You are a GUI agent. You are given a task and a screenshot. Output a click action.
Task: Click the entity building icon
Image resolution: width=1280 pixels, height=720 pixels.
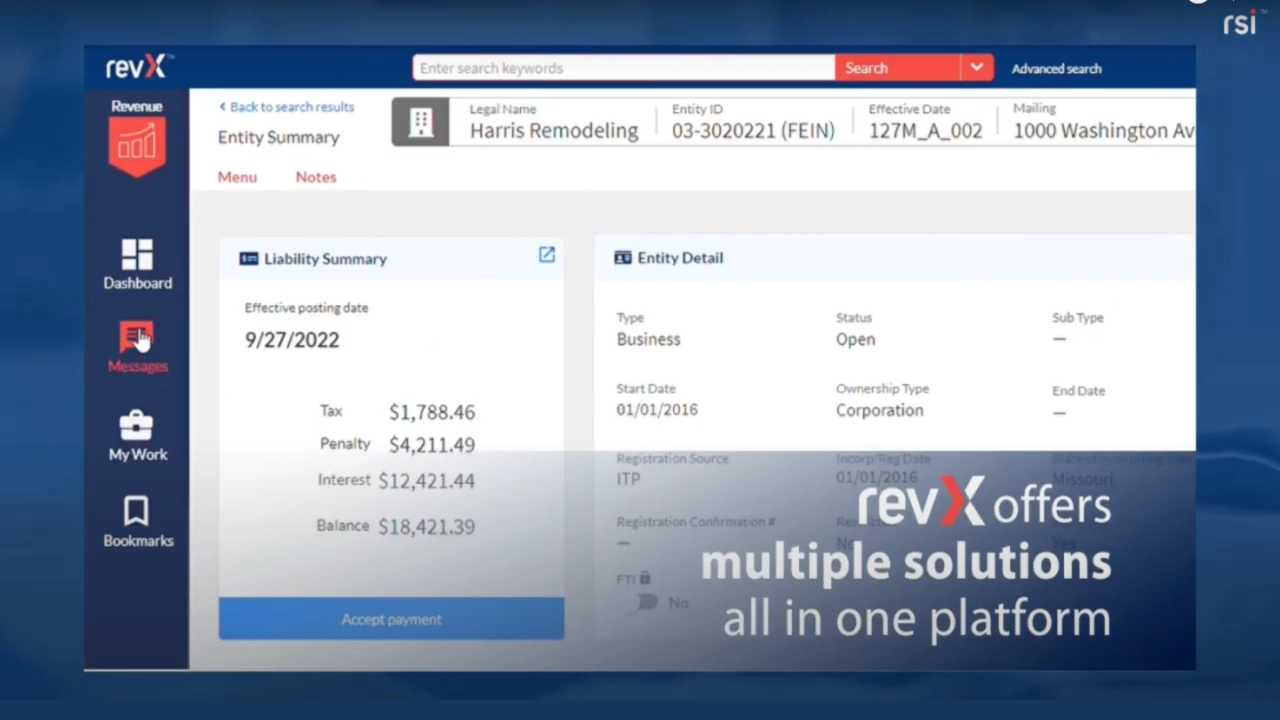[x=420, y=122]
